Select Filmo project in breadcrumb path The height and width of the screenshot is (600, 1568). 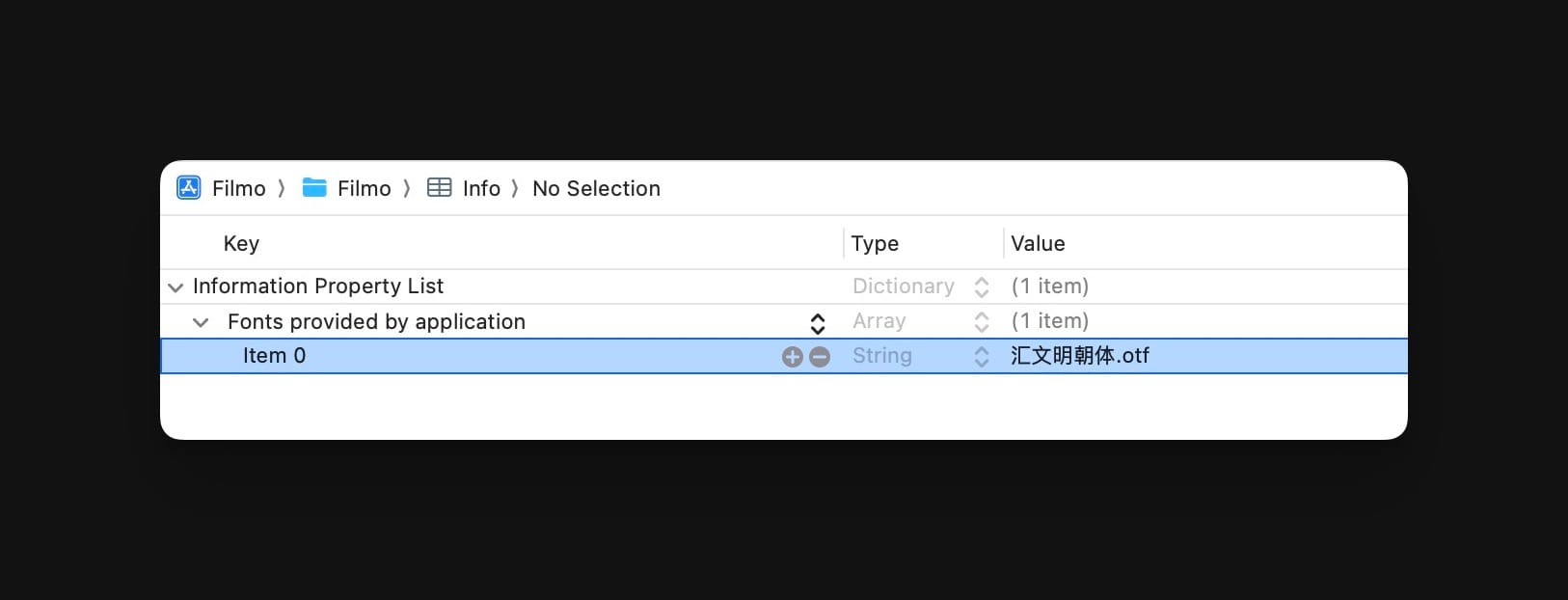tap(239, 188)
